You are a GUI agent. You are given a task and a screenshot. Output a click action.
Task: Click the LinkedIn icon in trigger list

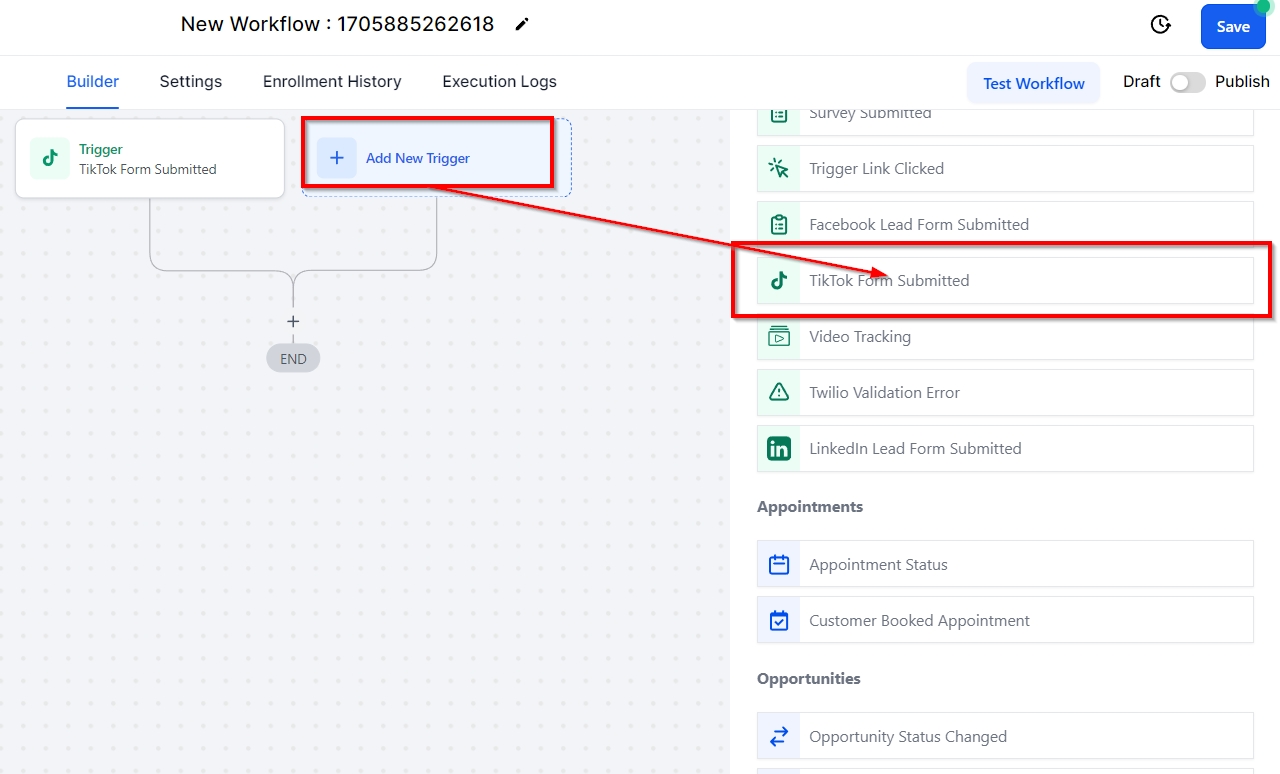[779, 449]
